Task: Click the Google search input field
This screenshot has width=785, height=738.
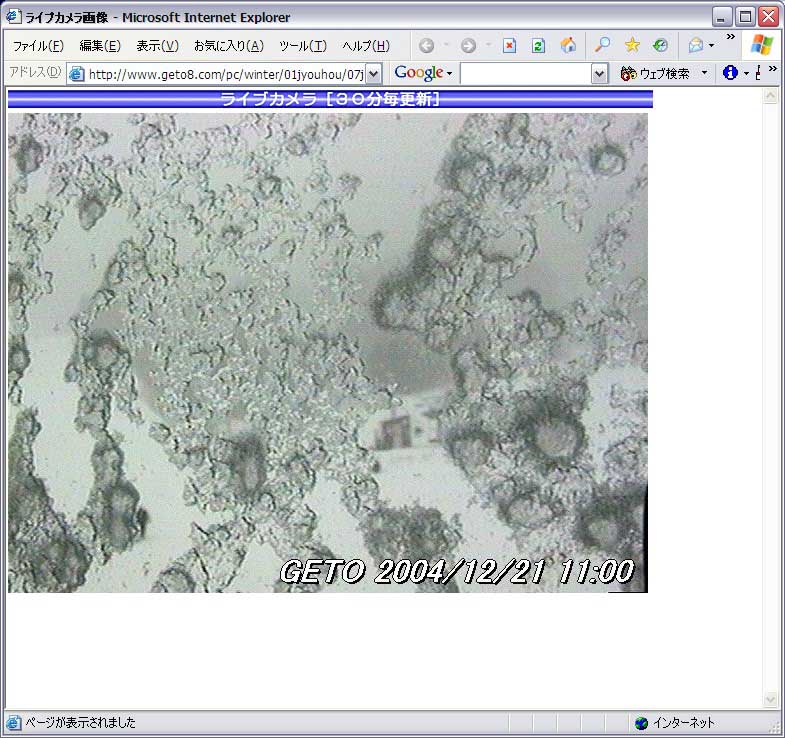Action: click(526, 74)
